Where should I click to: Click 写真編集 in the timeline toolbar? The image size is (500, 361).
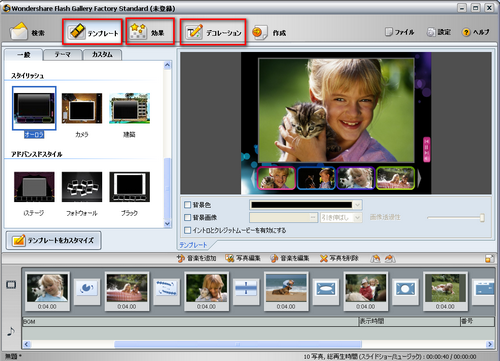243,258
